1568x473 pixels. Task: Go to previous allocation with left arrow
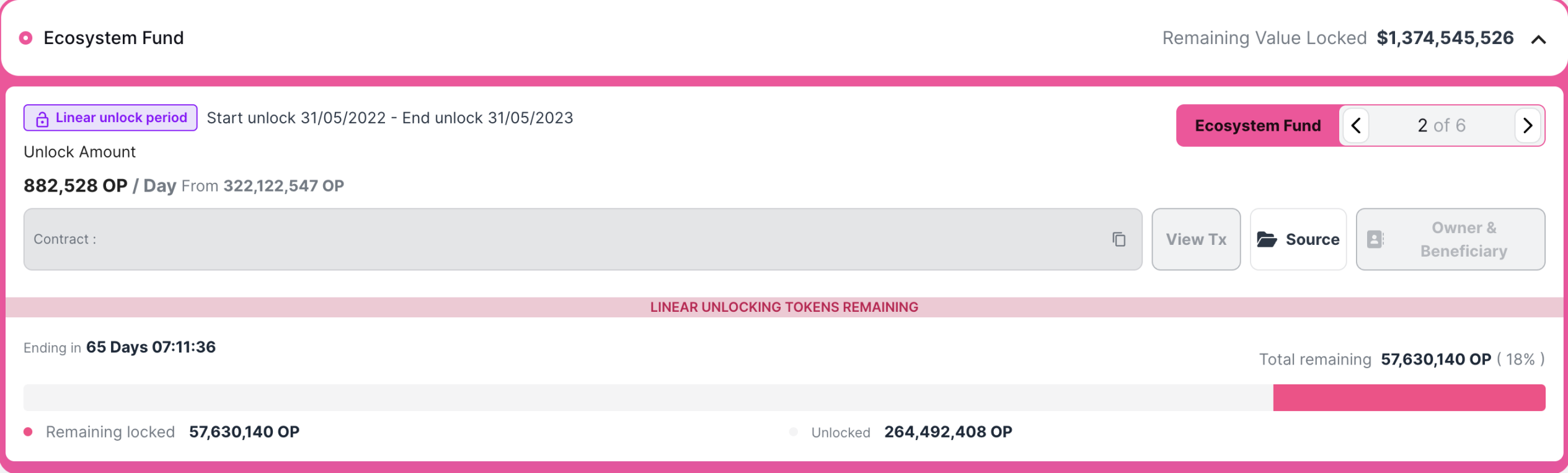pyautogui.click(x=1356, y=126)
